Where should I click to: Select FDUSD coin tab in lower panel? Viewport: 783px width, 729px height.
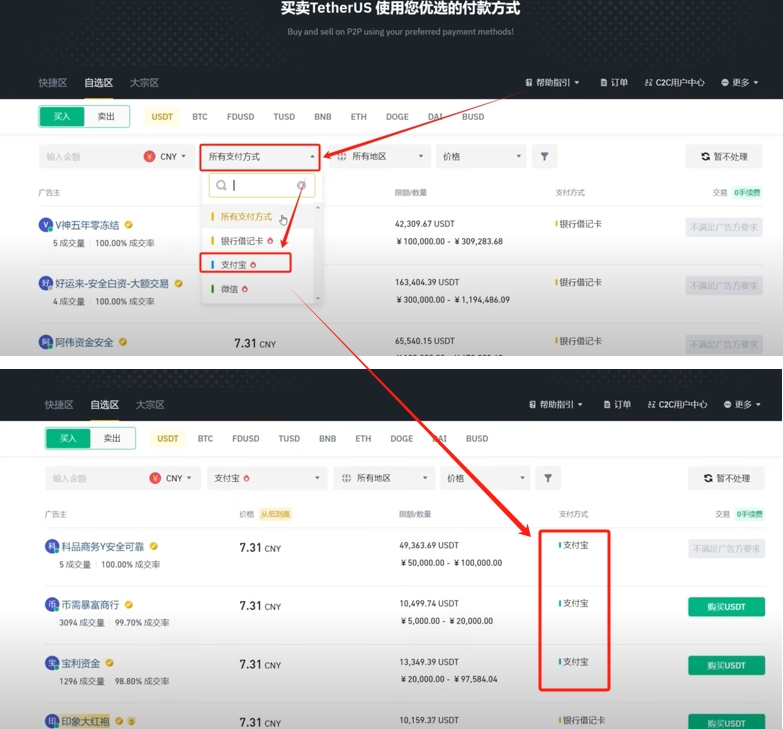pyautogui.click(x=245, y=438)
